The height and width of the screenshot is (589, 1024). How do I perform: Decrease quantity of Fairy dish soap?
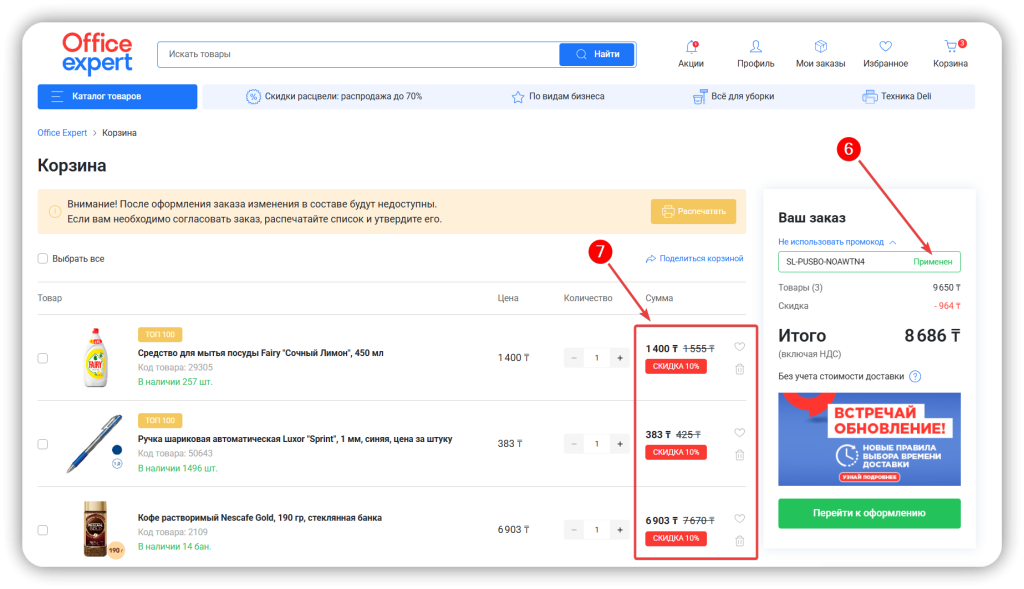click(x=574, y=358)
